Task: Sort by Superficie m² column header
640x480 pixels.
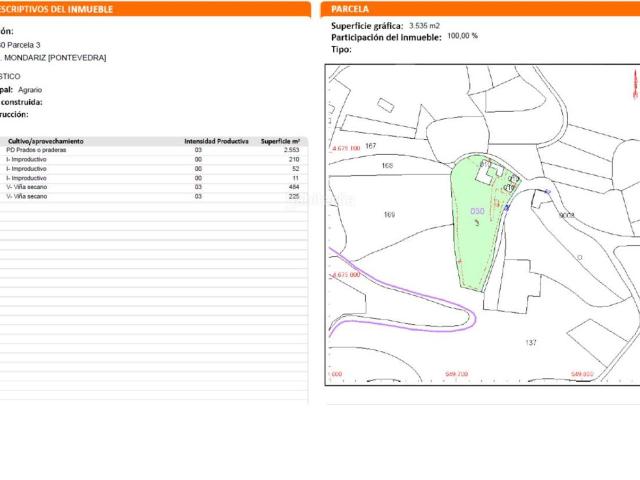Action: (x=280, y=142)
